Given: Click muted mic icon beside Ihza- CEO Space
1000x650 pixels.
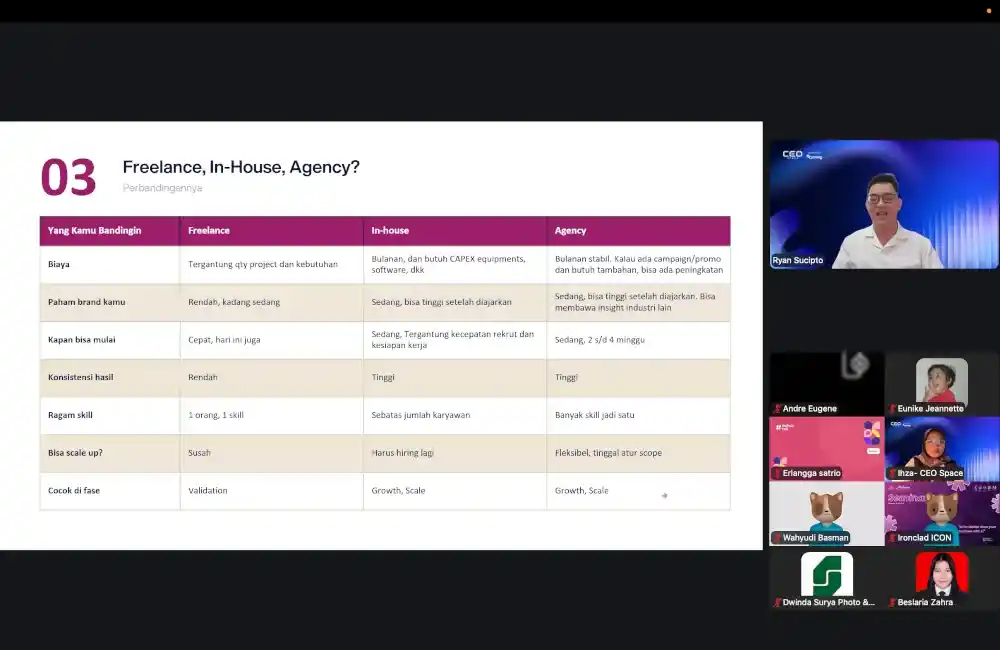Looking at the screenshot, I should coord(893,473).
